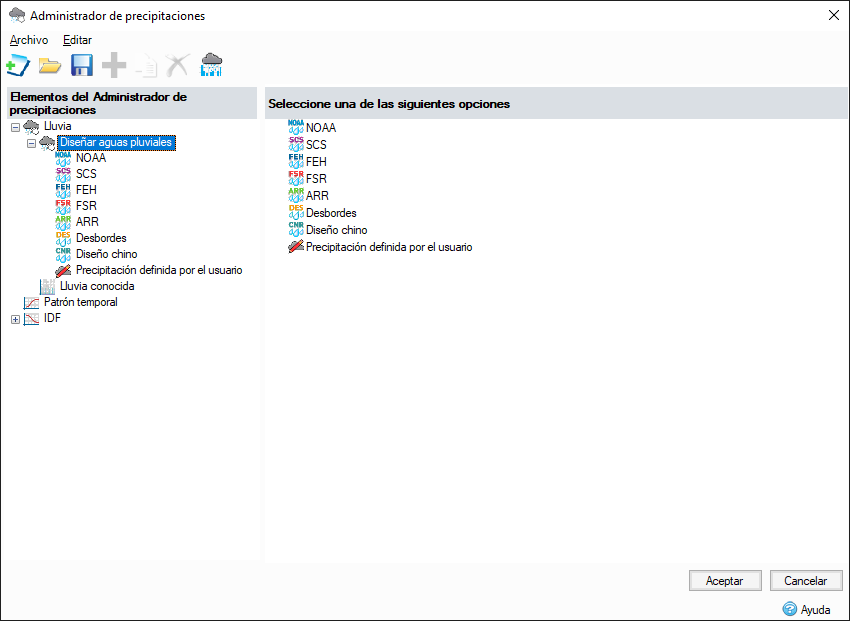The image size is (850, 621).
Task: Click the gray plus add icon
Action: click(114, 66)
